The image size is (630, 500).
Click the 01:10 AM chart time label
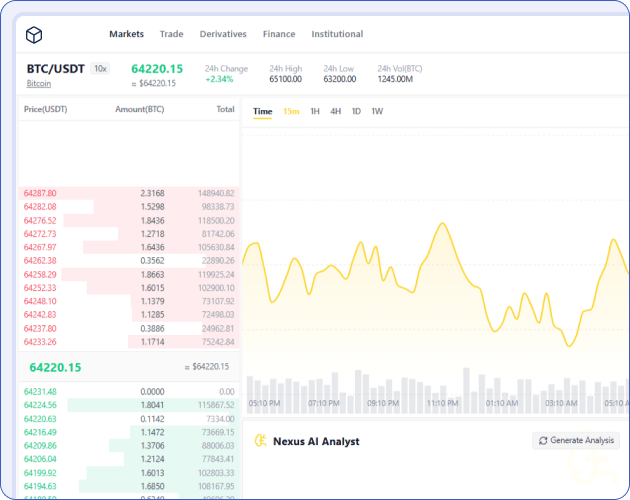(501, 403)
